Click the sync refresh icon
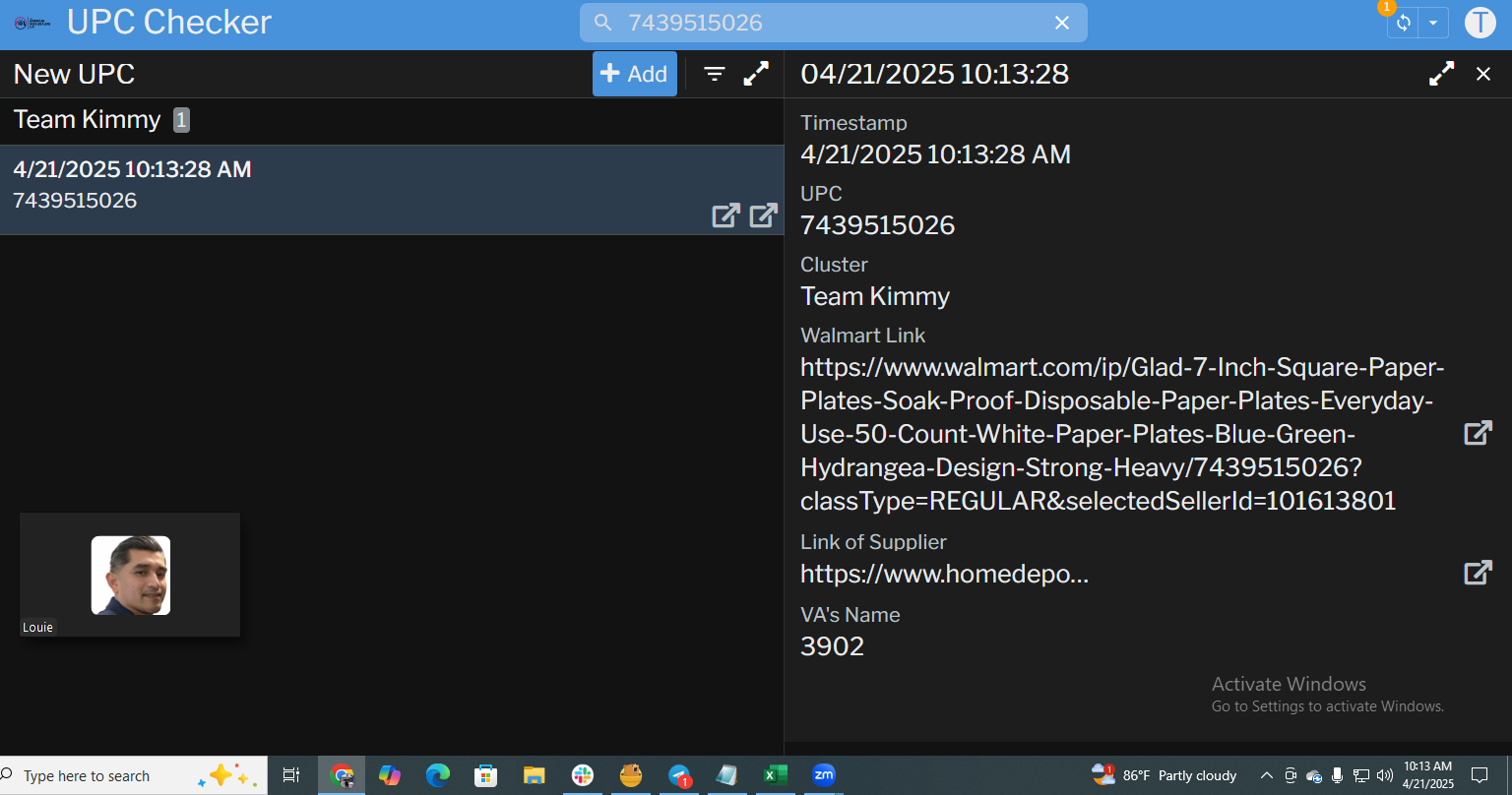The height and width of the screenshot is (795, 1512). pos(1404,23)
